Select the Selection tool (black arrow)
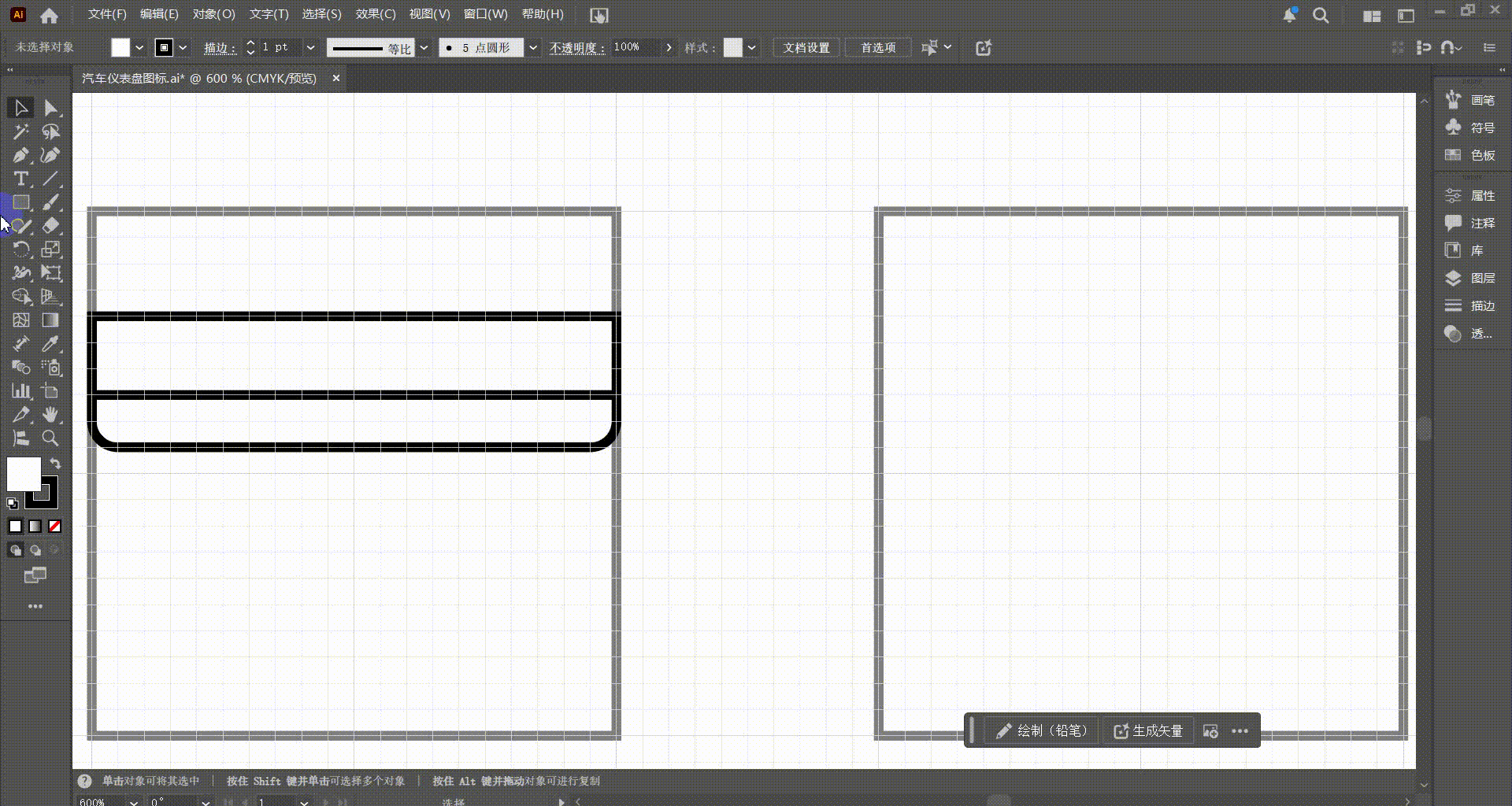The image size is (1512, 806). [x=20, y=108]
